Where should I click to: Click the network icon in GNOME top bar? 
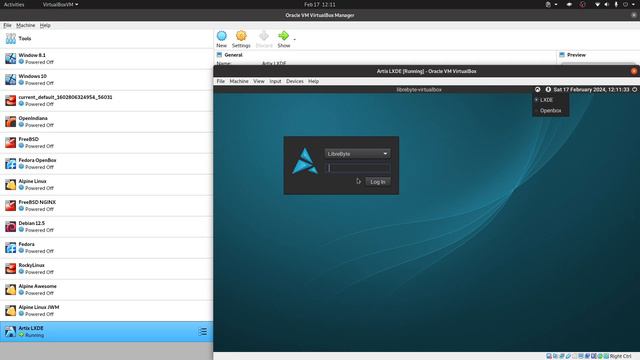click(597, 4)
